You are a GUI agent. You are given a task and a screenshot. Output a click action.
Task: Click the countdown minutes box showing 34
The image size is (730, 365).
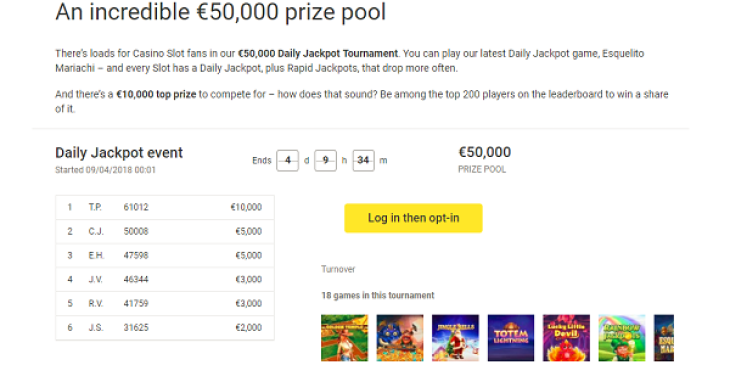click(364, 161)
